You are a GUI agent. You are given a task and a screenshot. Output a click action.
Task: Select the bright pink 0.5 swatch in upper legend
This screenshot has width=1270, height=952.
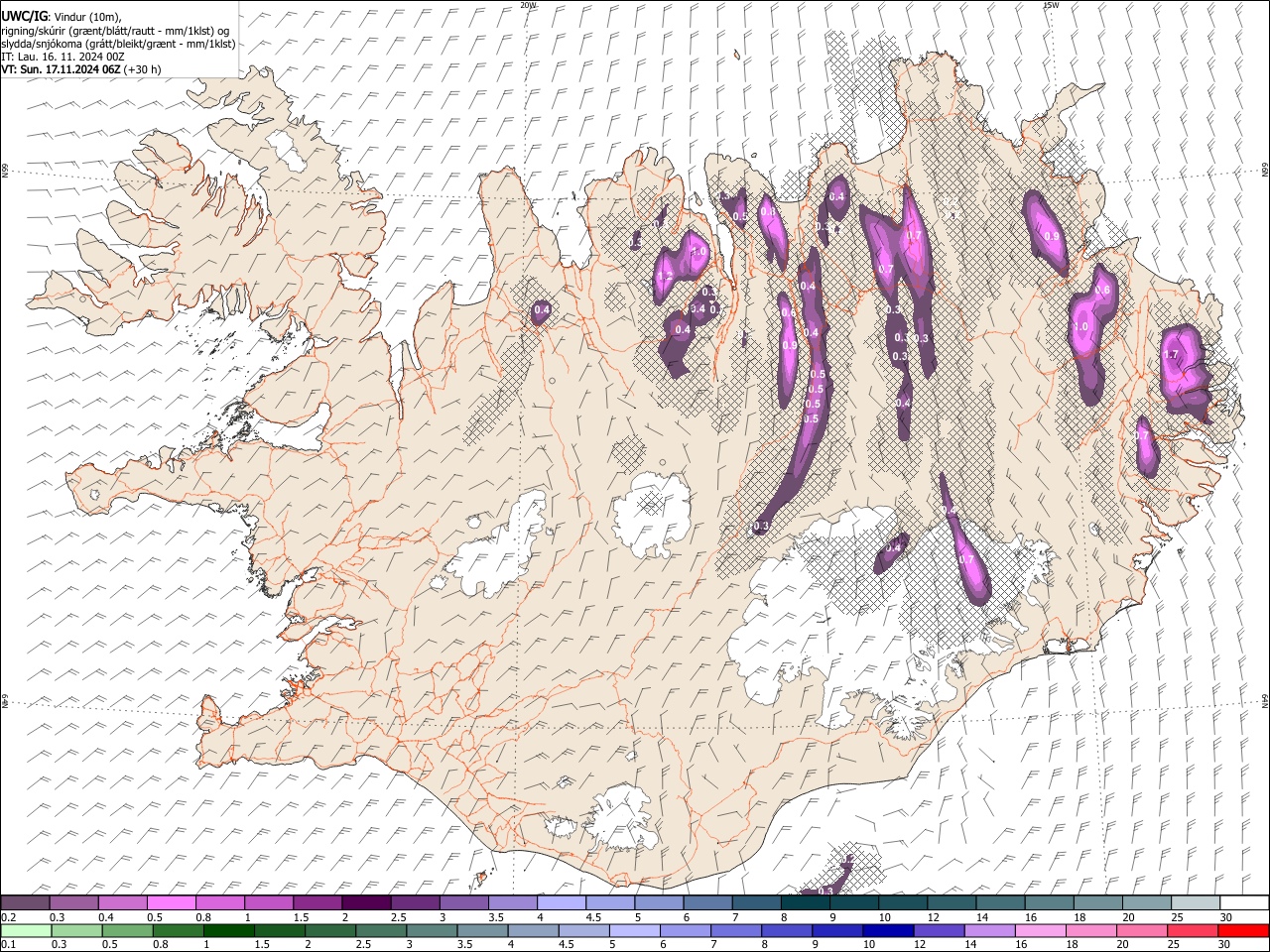coord(172,902)
